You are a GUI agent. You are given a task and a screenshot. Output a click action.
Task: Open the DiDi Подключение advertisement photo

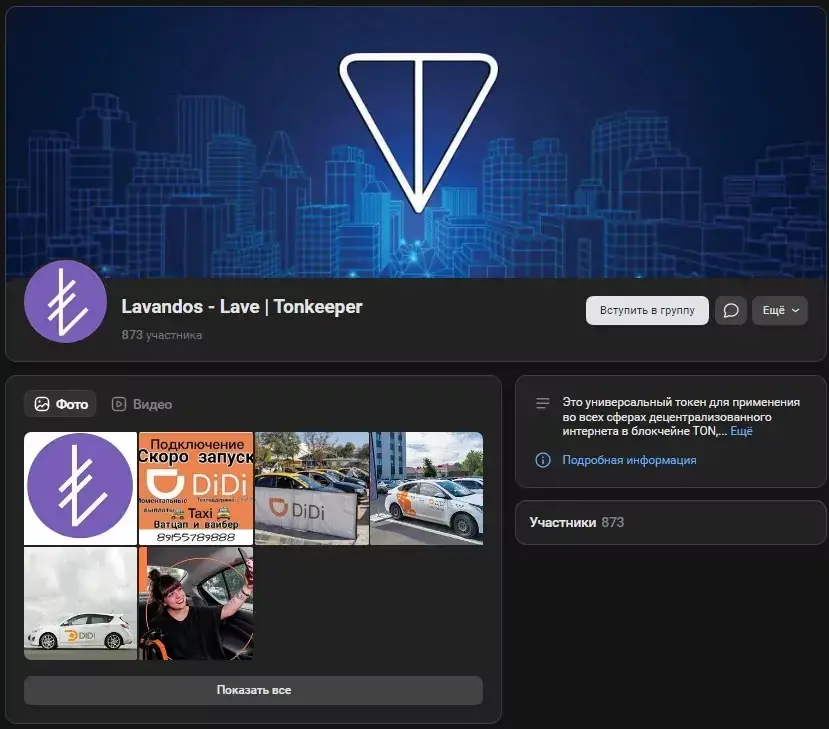pyautogui.click(x=196, y=488)
